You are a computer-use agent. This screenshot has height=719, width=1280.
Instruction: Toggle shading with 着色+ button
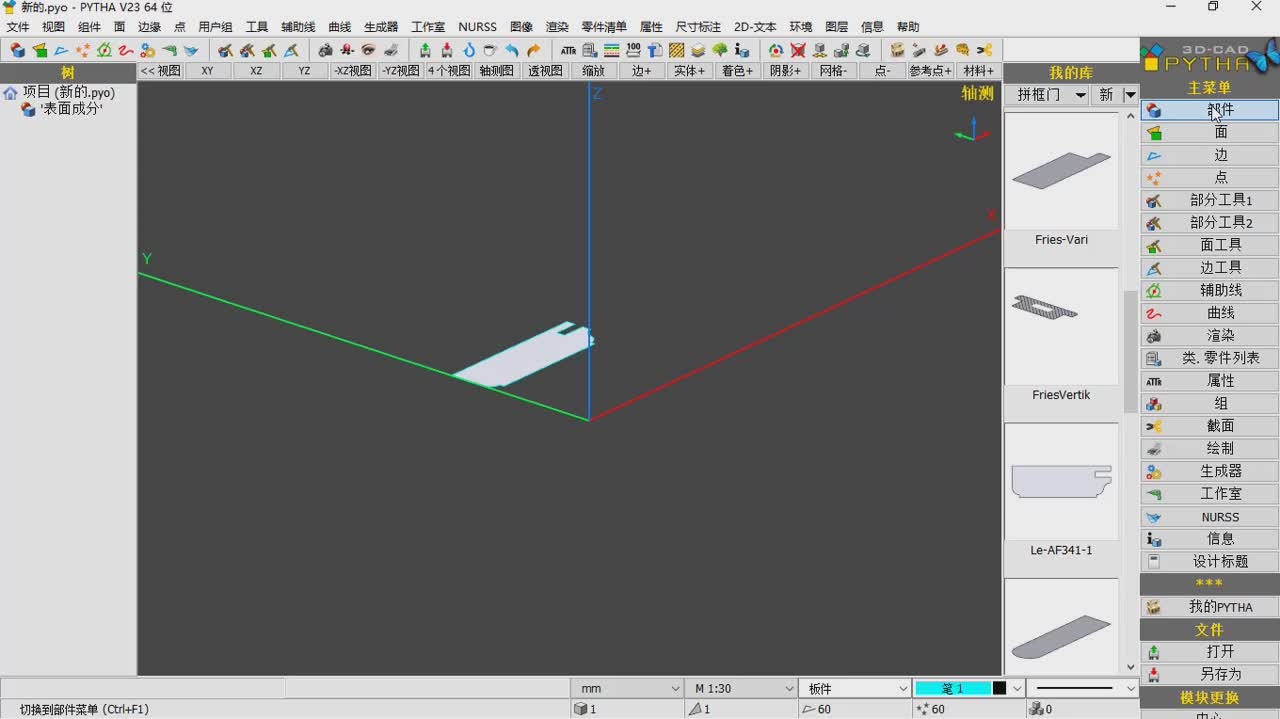737,71
